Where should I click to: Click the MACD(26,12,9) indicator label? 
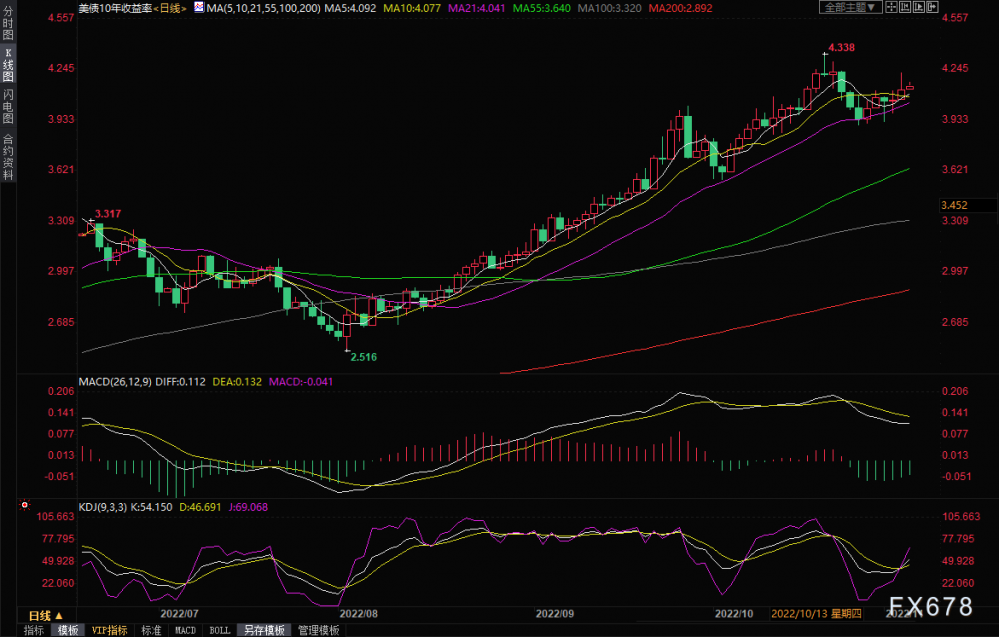115,382
